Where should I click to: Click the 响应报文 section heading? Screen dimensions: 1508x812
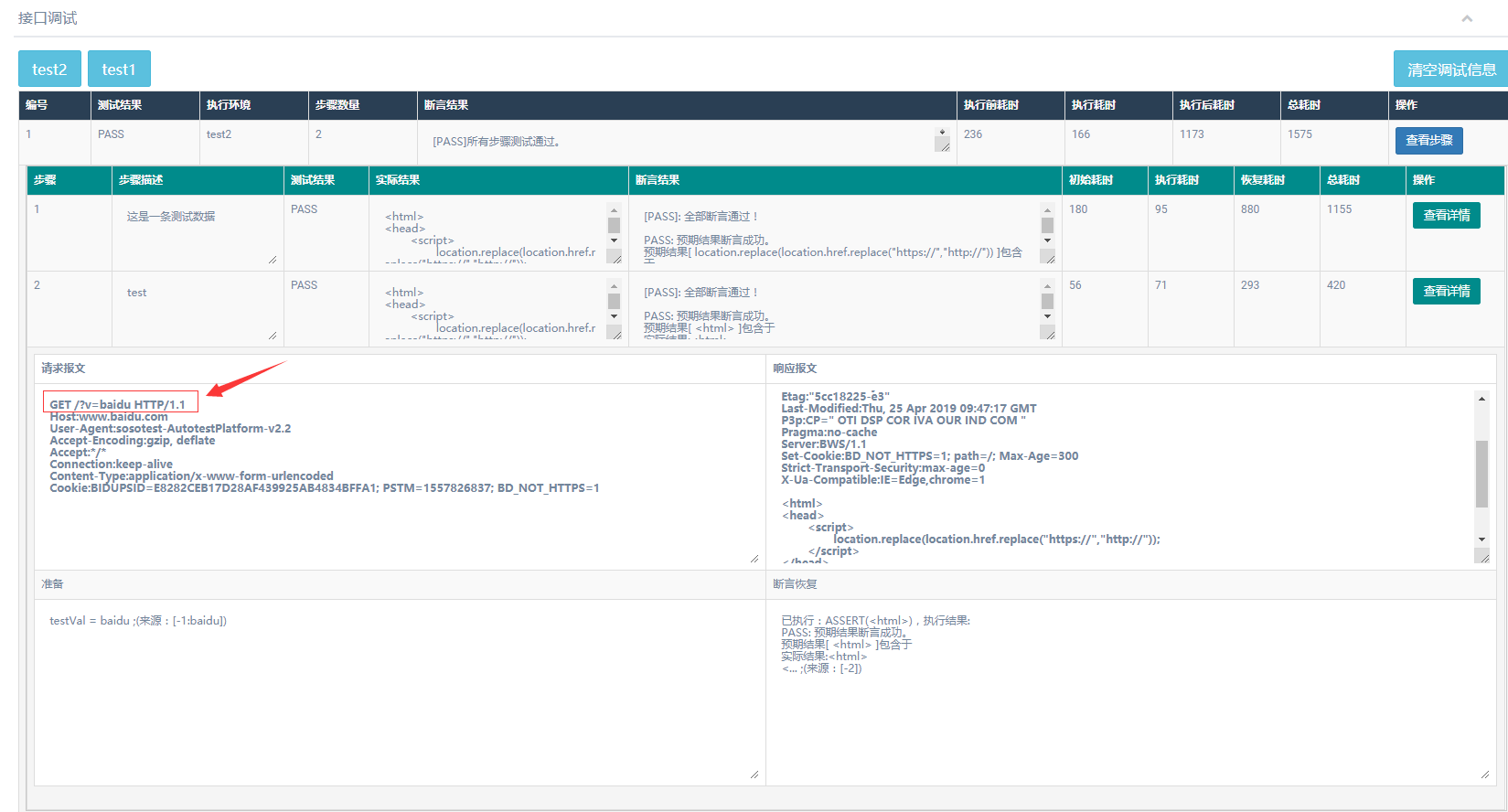(x=795, y=369)
